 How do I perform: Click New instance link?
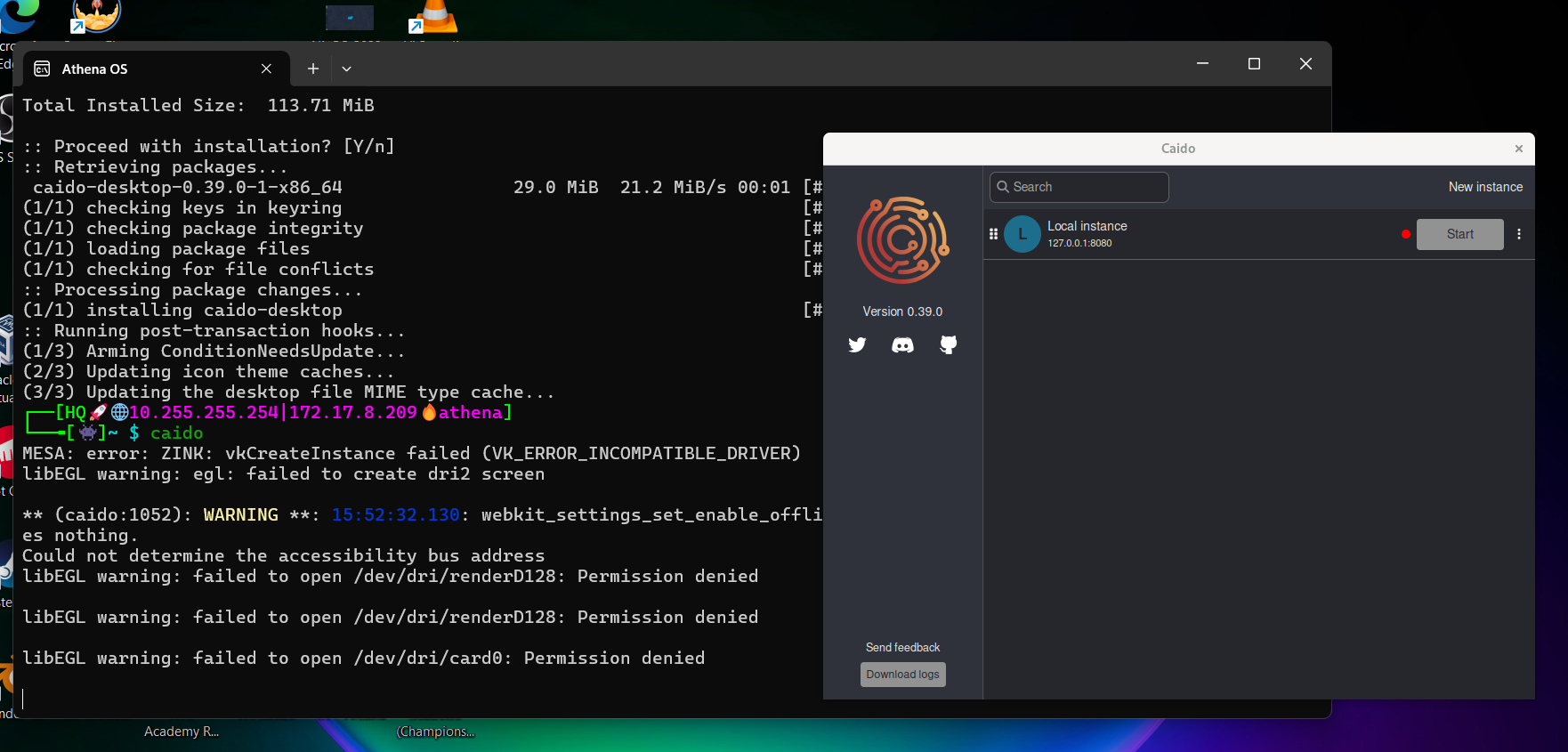coord(1485,187)
